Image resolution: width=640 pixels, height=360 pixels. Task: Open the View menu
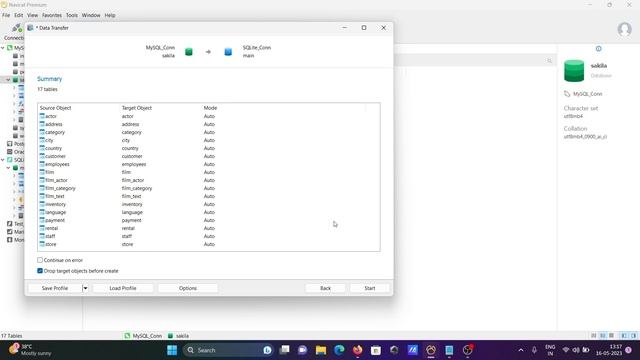(32, 15)
